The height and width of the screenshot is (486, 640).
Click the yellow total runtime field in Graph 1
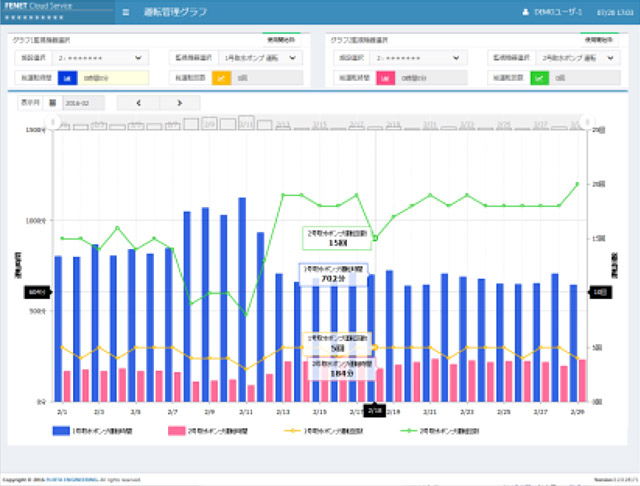coord(113,78)
